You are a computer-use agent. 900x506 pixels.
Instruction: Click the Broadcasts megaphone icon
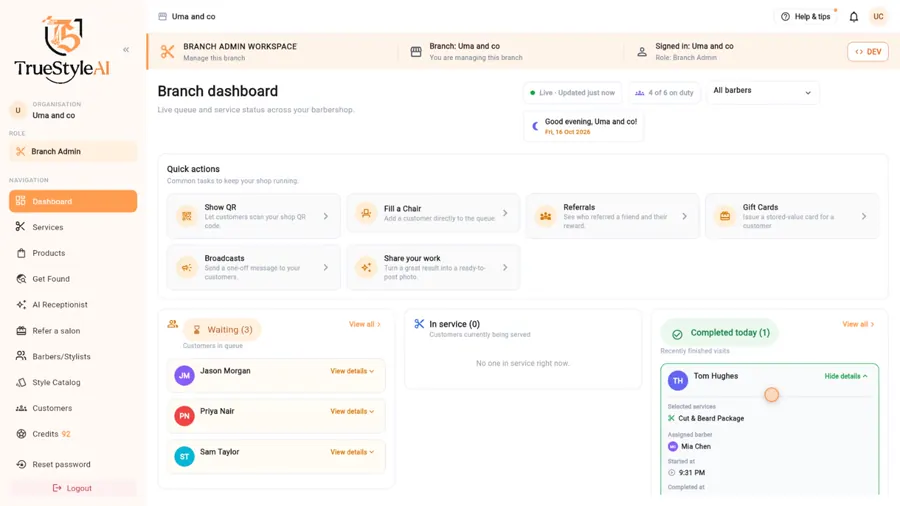coord(187,267)
